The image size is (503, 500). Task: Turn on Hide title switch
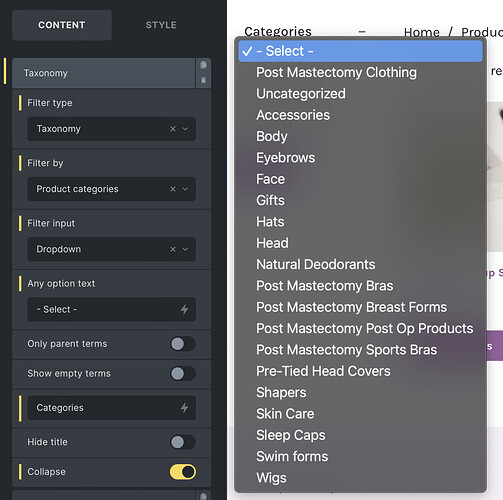[x=182, y=442]
